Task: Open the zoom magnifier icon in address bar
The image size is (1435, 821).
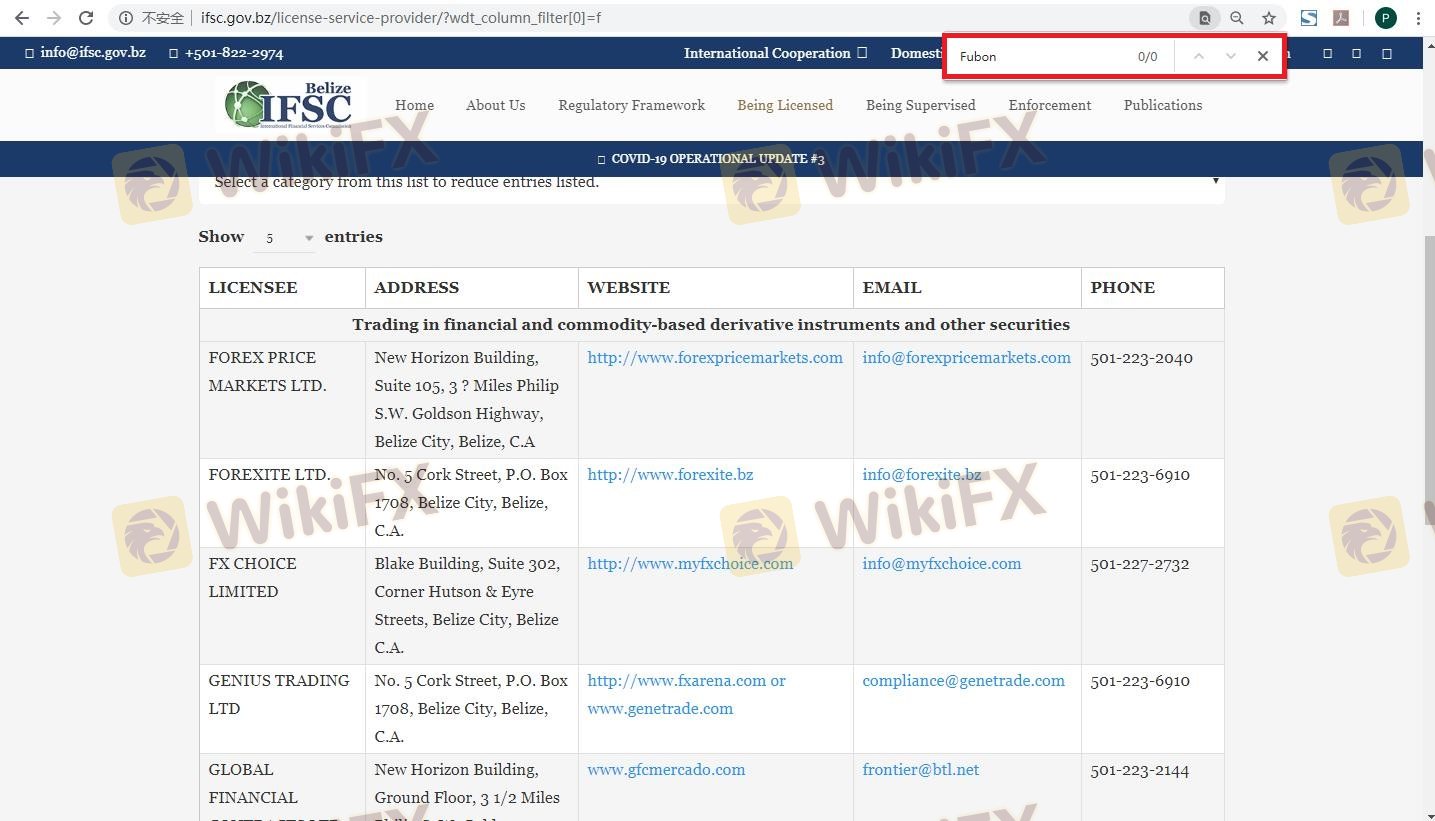Action: [x=1237, y=18]
